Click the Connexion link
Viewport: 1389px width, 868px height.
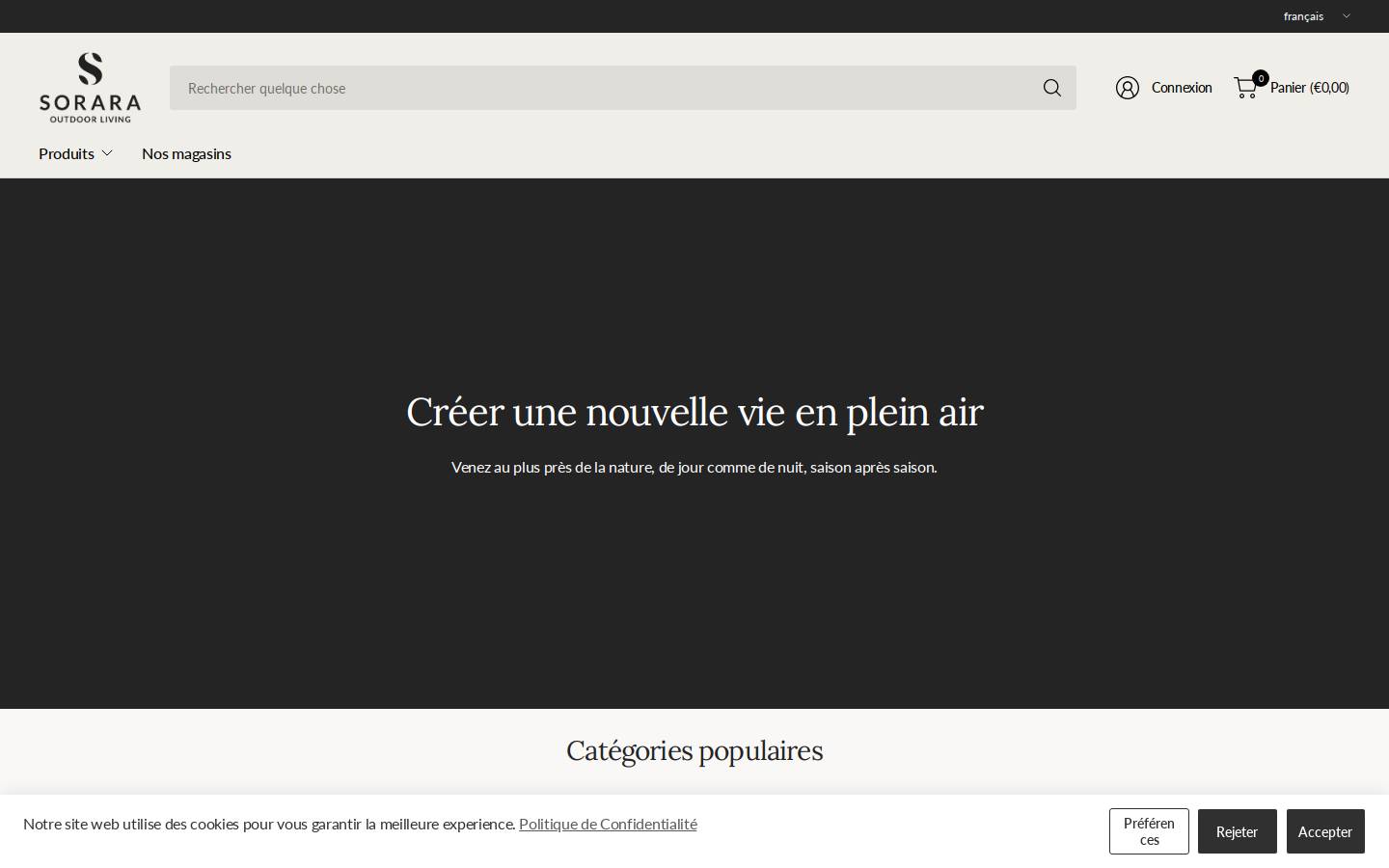click(x=1182, y=88)
